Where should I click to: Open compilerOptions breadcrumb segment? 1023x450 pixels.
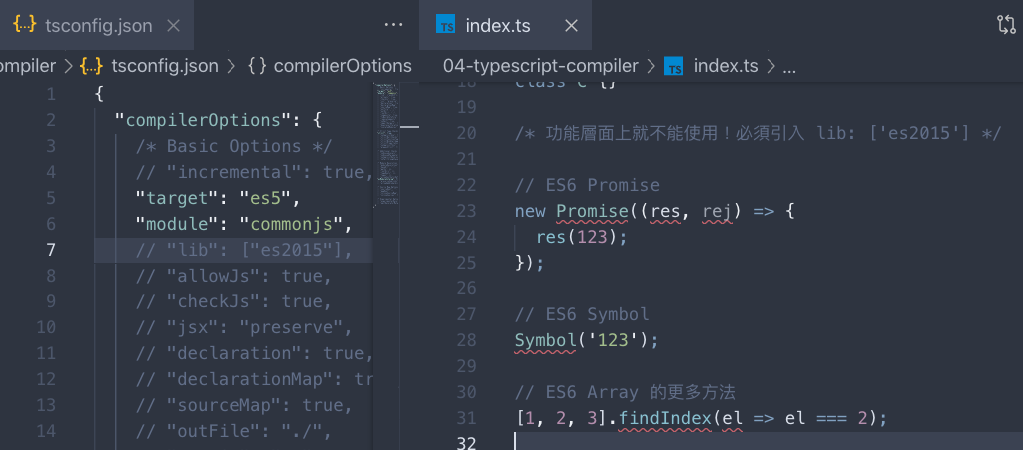point(343,66)
